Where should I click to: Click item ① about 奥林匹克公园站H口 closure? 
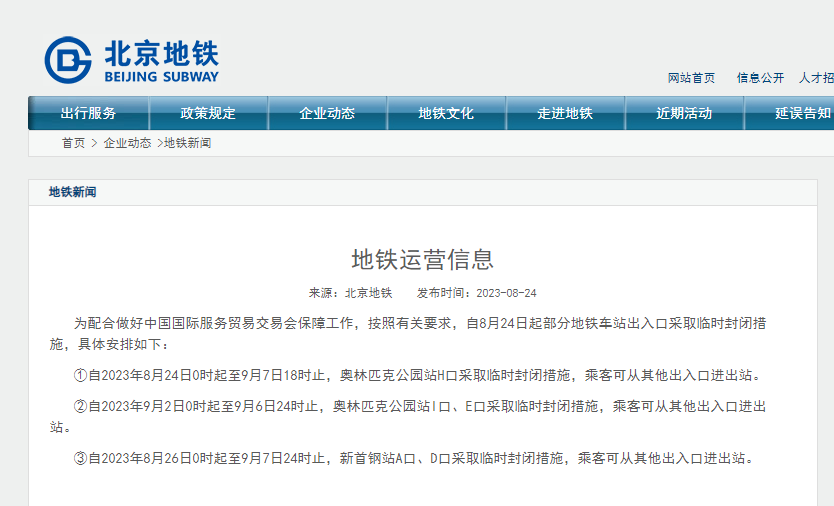click(x=418, y=376)
